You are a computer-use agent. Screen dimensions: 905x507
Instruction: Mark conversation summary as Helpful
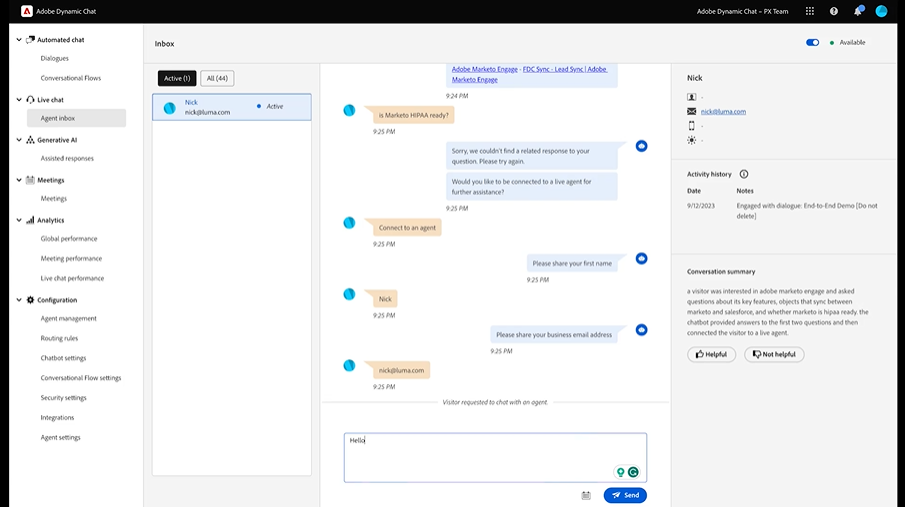coord(711,355)
